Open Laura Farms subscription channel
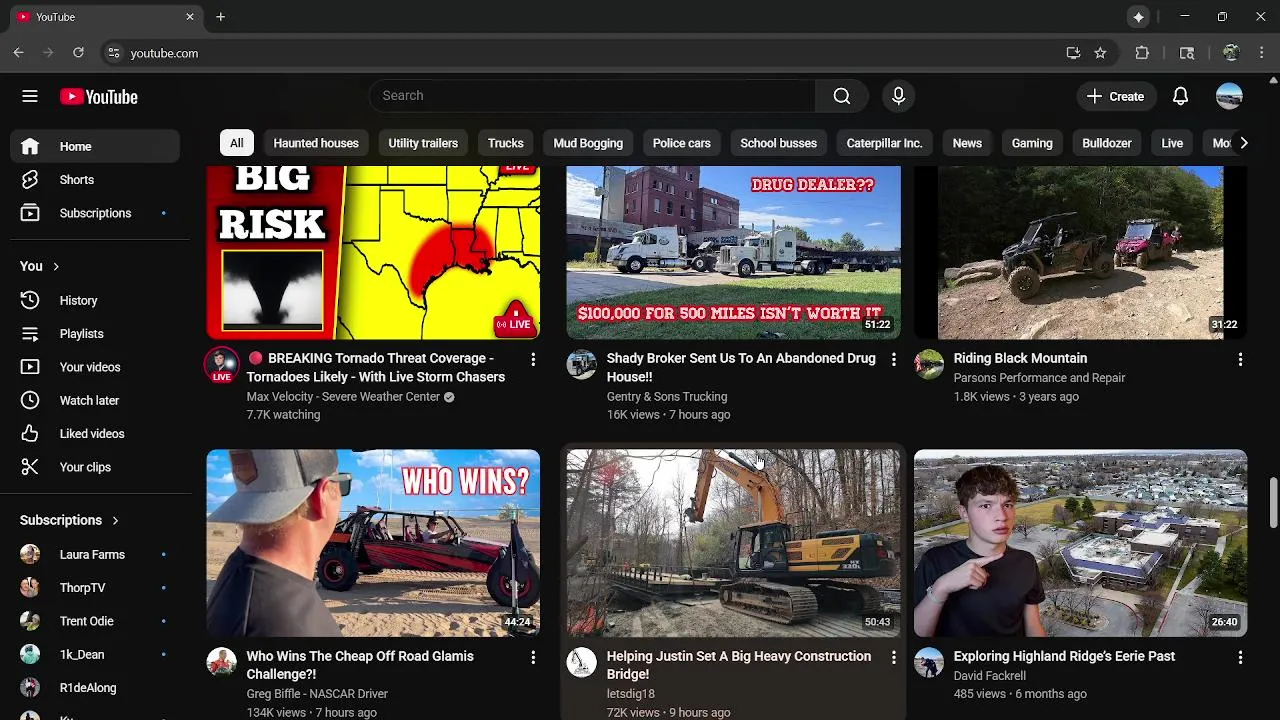The width and height of the screenshot is (1280, 720). (95, 554)
